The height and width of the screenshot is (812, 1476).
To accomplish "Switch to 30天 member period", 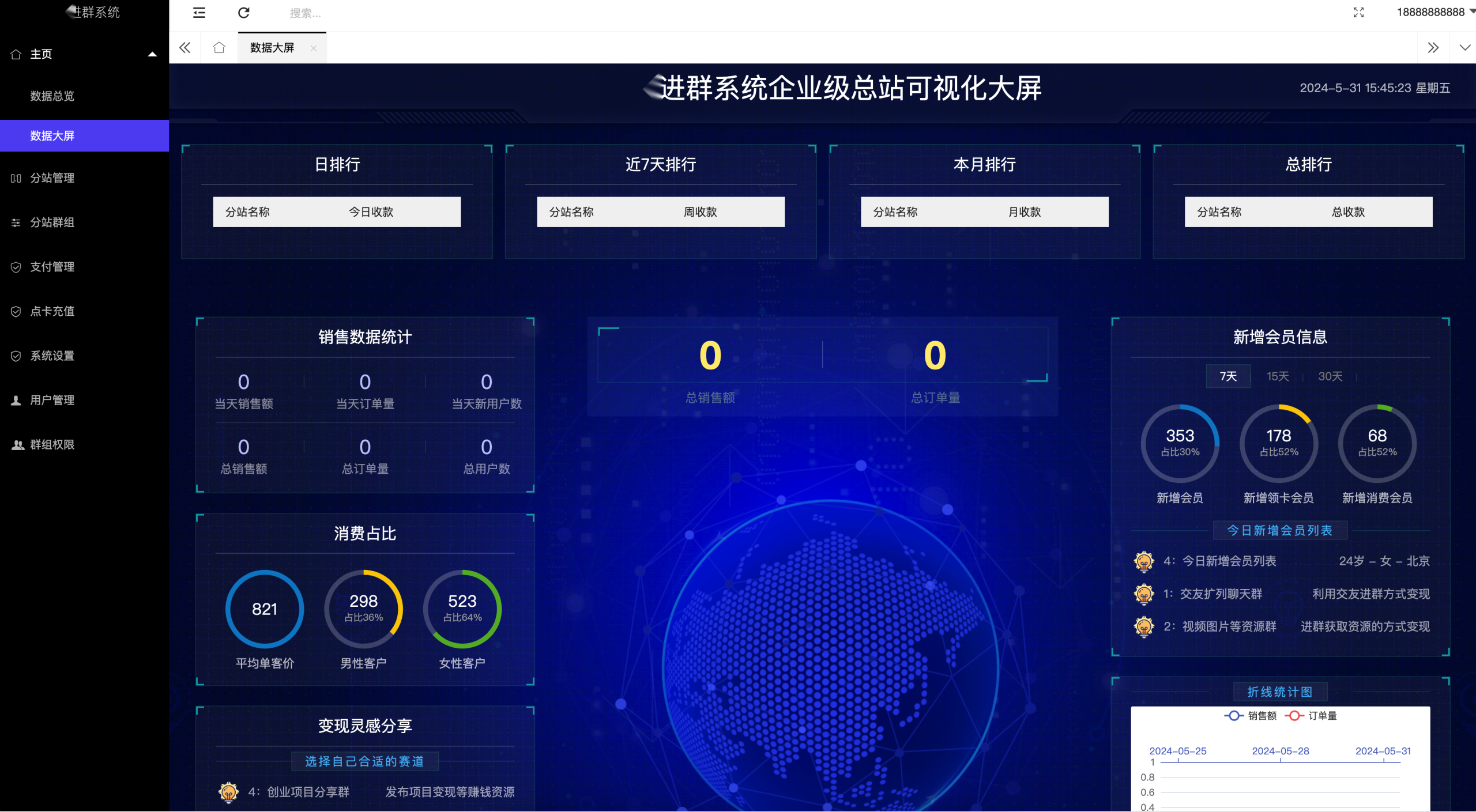I will click(x=1330, y=376).
